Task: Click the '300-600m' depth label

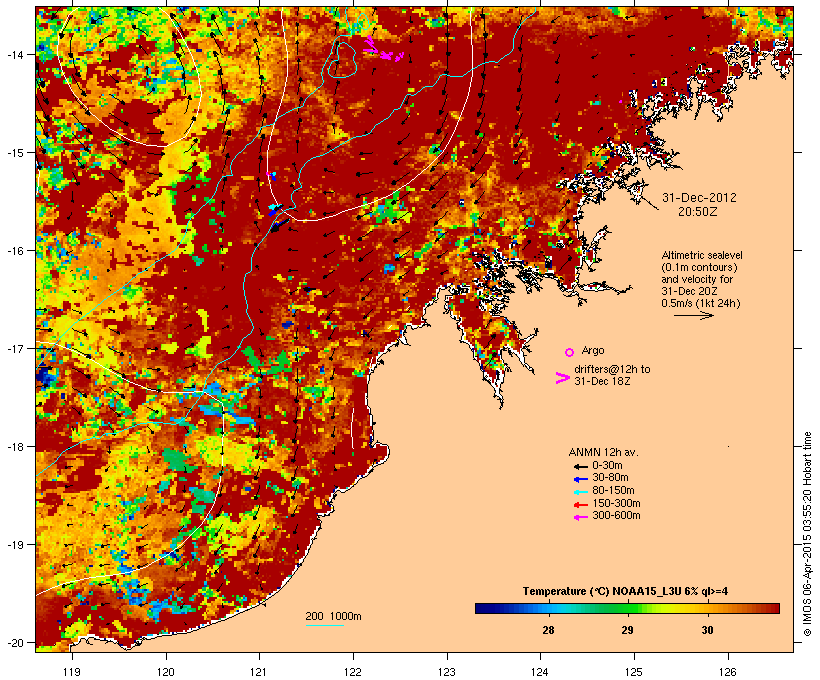Action: (x=616, y=516)
